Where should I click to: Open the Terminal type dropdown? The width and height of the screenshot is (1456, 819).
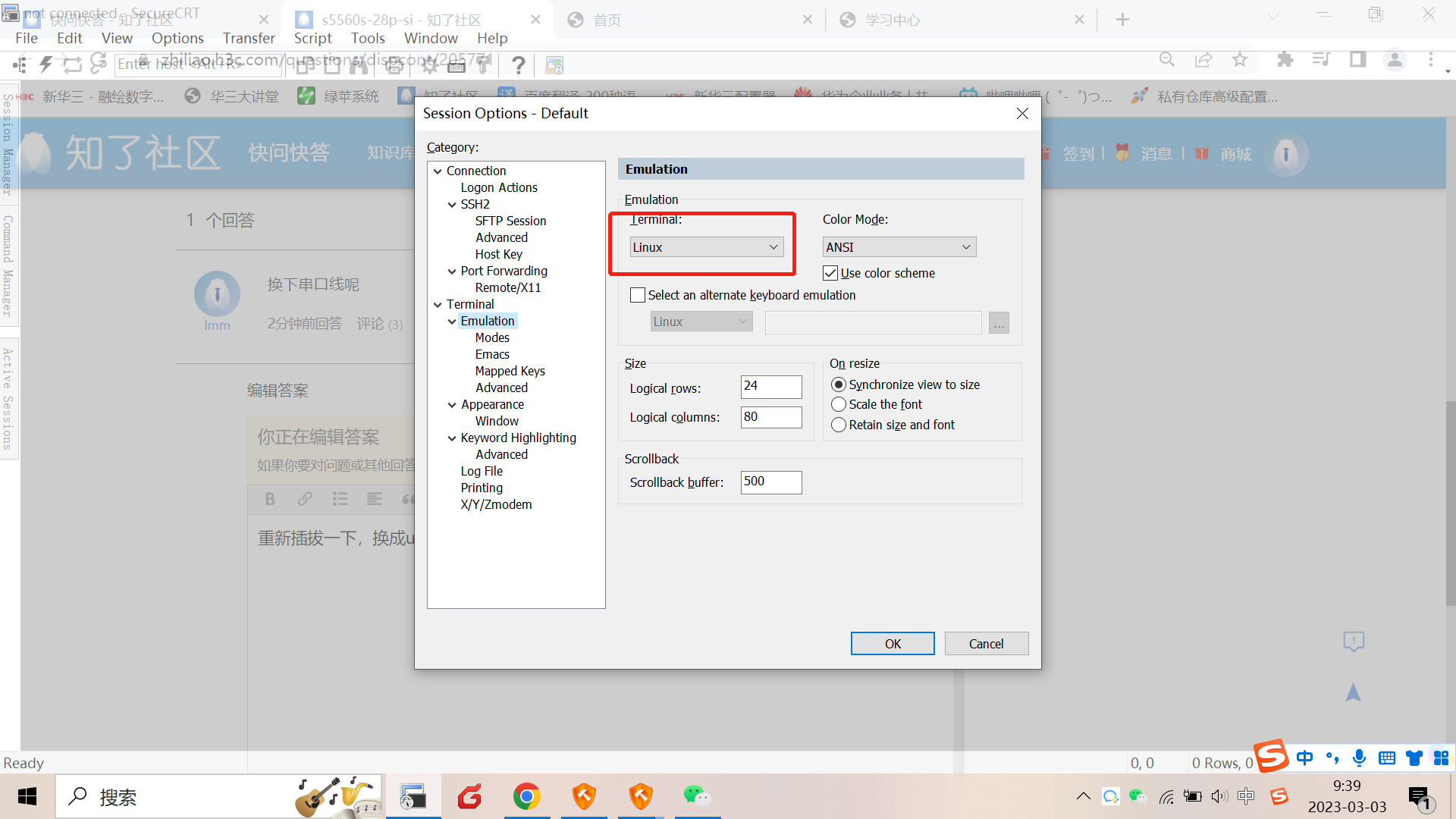click(706, 247)
